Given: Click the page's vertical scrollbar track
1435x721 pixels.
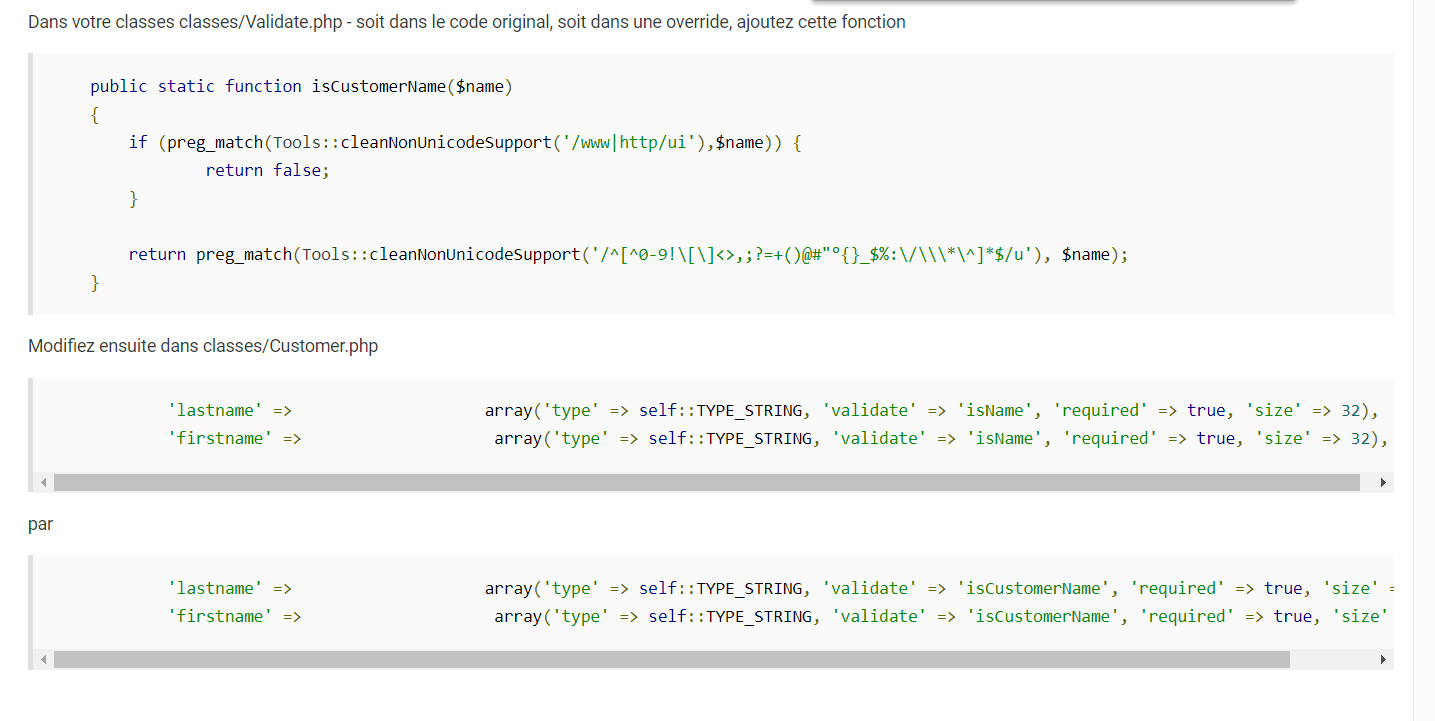Looking at the screenshot, I should coord(1424,360).
